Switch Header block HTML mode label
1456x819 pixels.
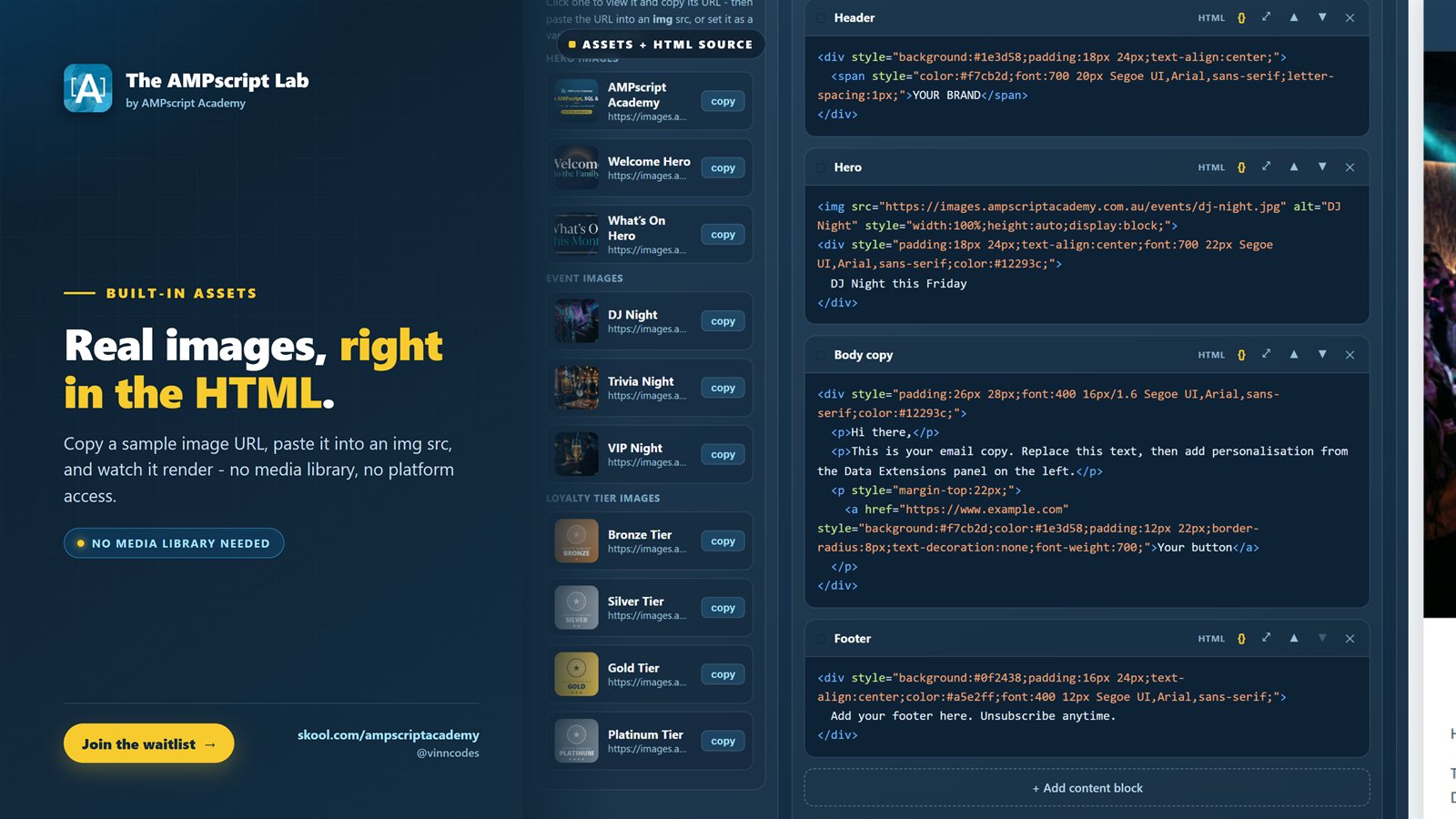(x=1211, y=18)
